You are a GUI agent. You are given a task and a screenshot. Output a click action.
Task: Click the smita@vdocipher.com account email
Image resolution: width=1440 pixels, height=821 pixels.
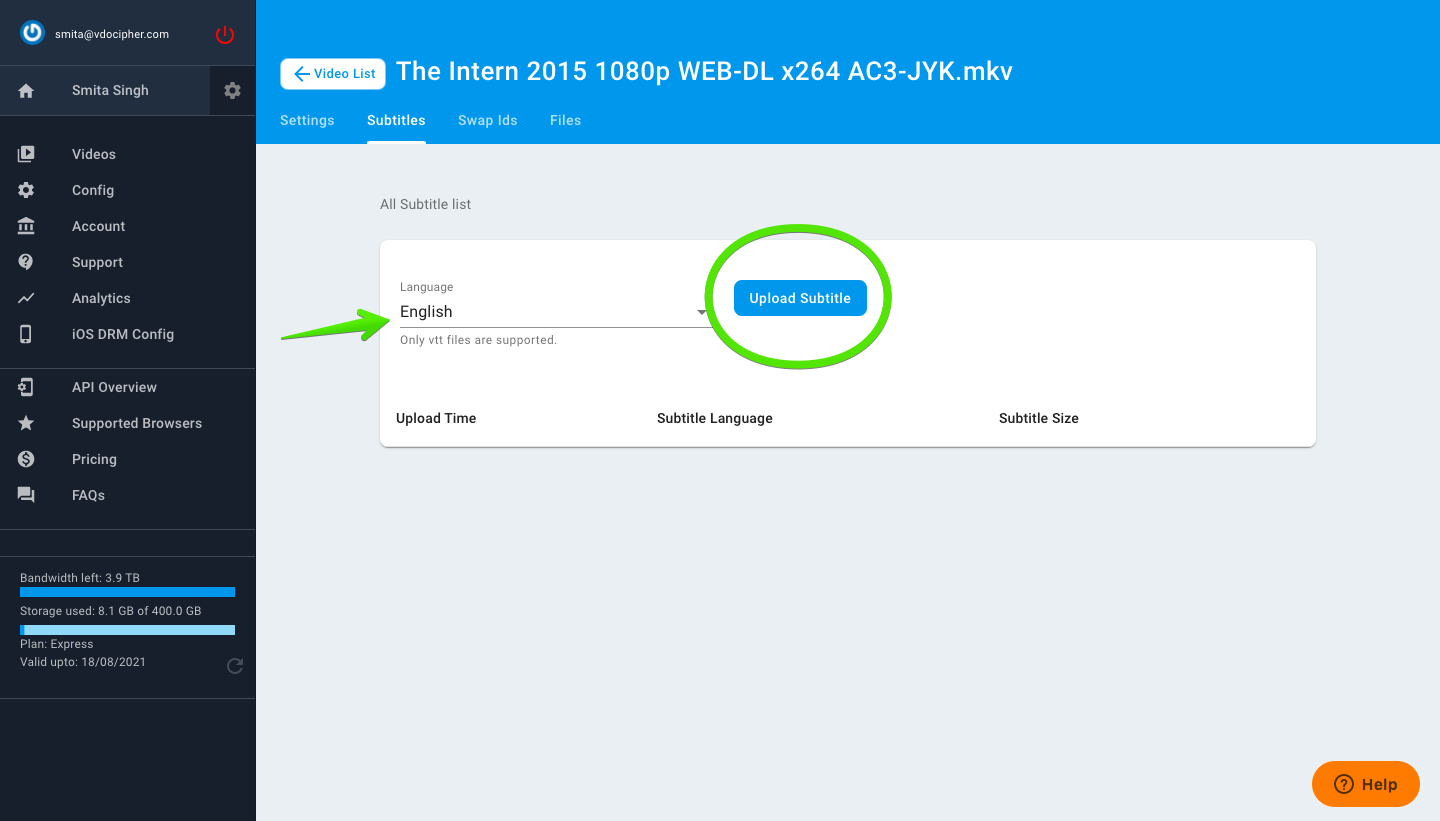(112, 34)
